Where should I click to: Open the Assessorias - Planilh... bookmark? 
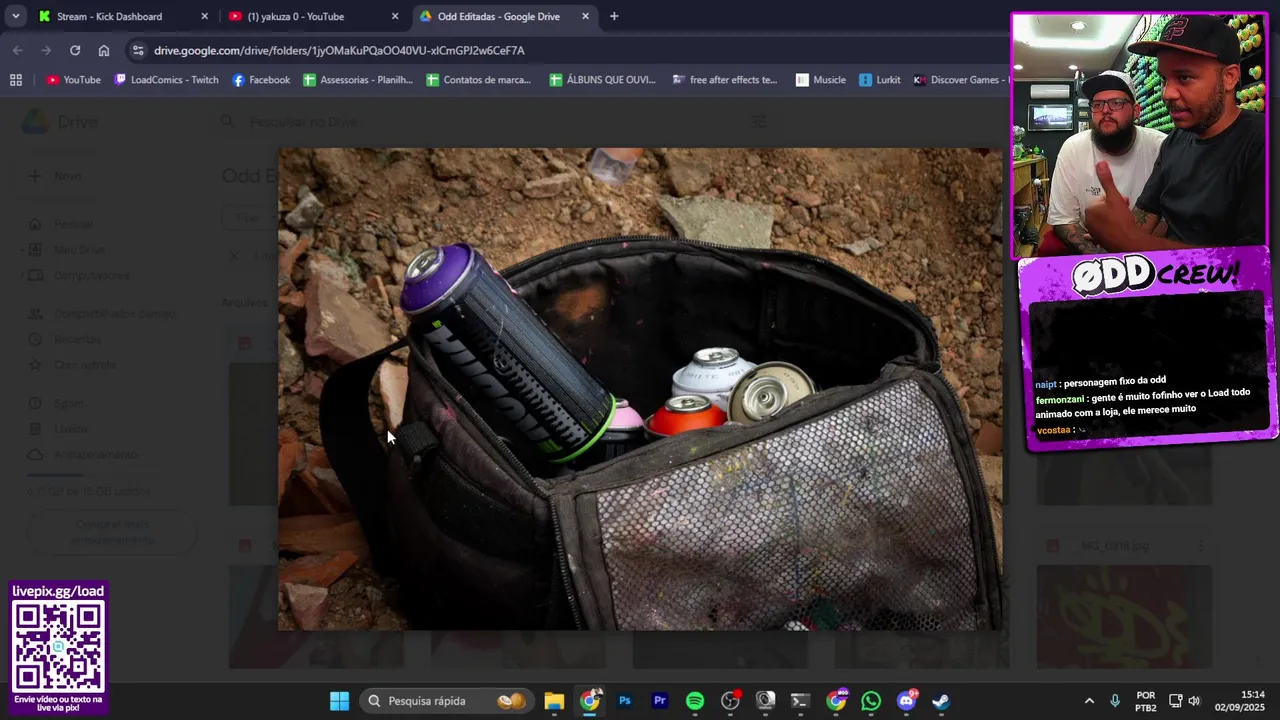358,80
